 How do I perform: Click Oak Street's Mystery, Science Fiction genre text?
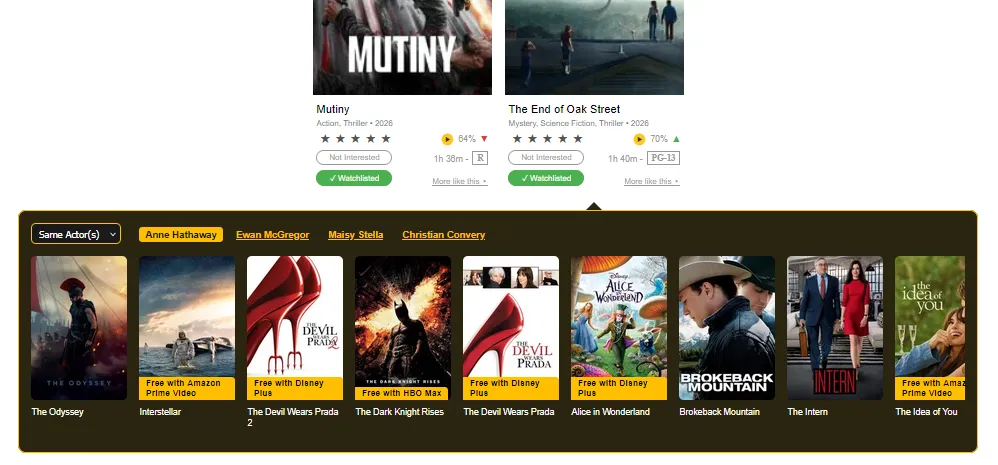point(579,123)
